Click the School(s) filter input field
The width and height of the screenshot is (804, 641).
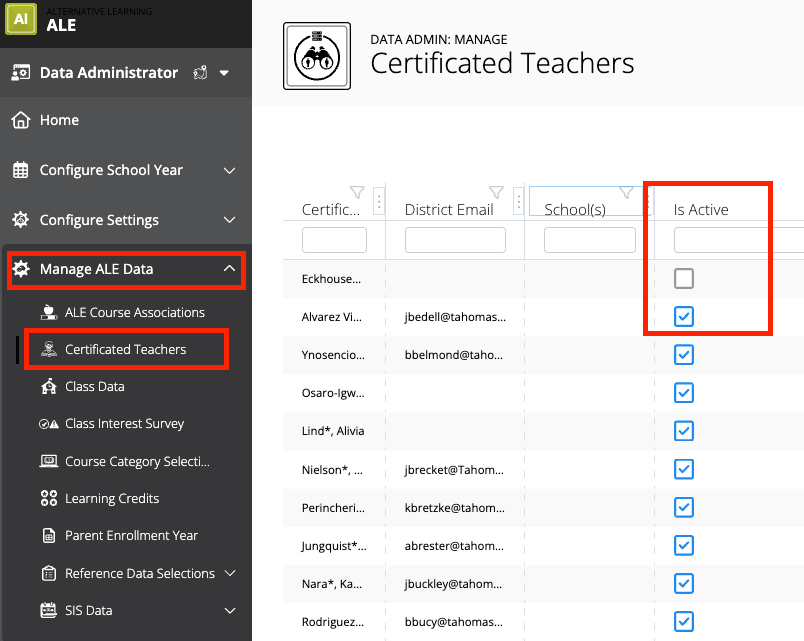pyautogui.click(x=588, y=239)
